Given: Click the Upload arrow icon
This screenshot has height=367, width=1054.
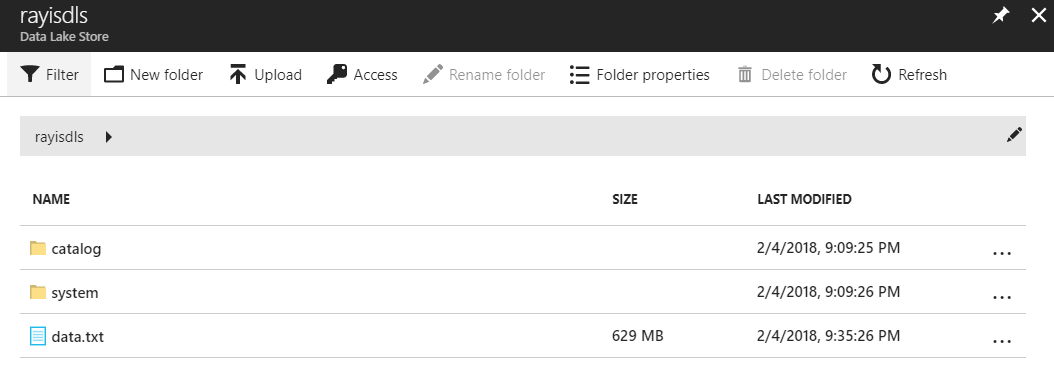Looking at the screenshot, I should 238,75.
